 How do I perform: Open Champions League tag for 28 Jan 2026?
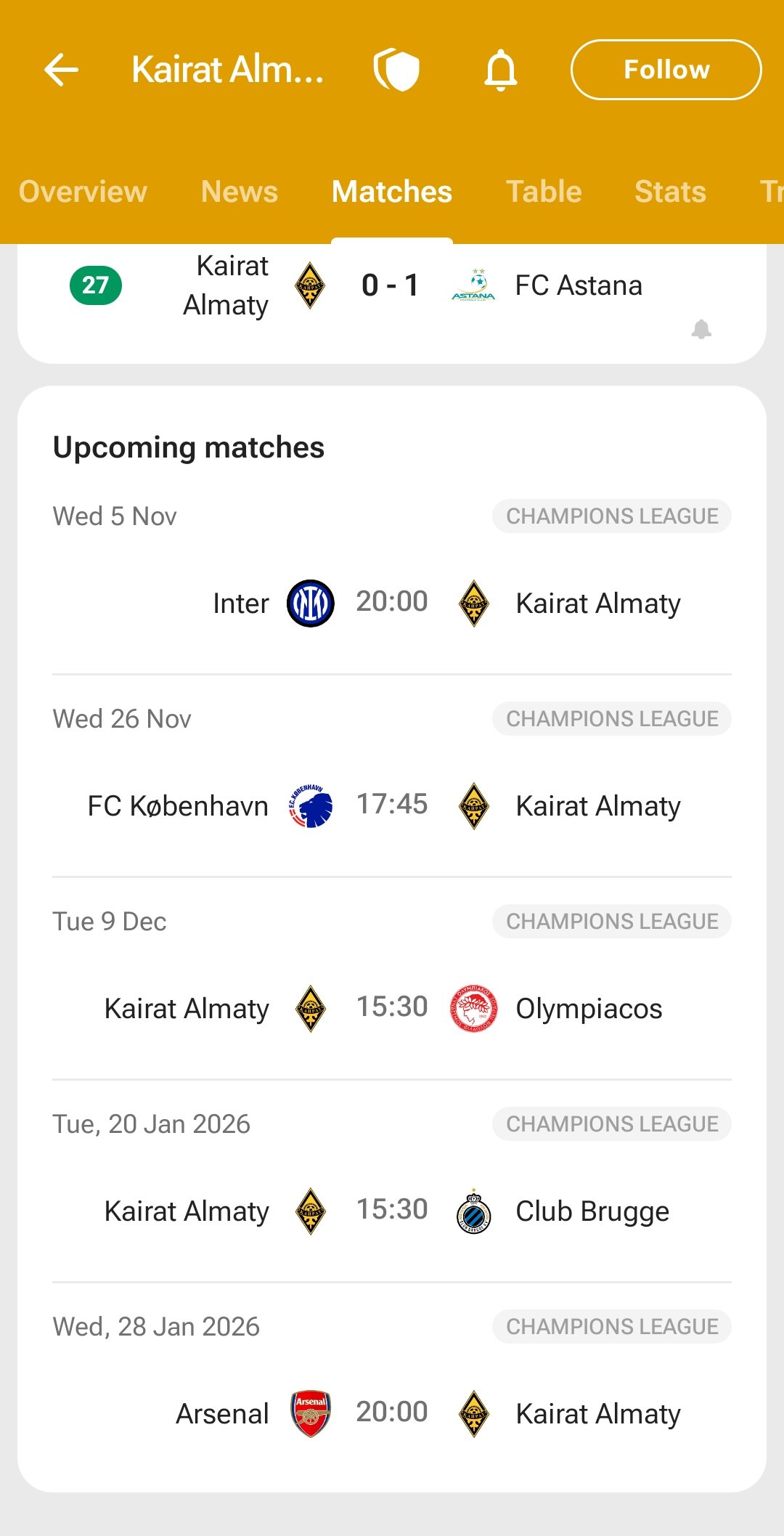pos(612,1327)
